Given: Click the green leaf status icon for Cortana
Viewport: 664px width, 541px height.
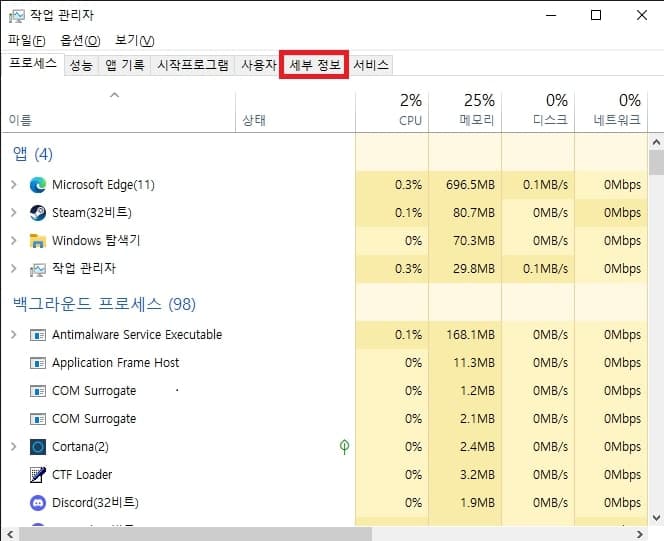Looking at the screenshot, I should 345,447.
